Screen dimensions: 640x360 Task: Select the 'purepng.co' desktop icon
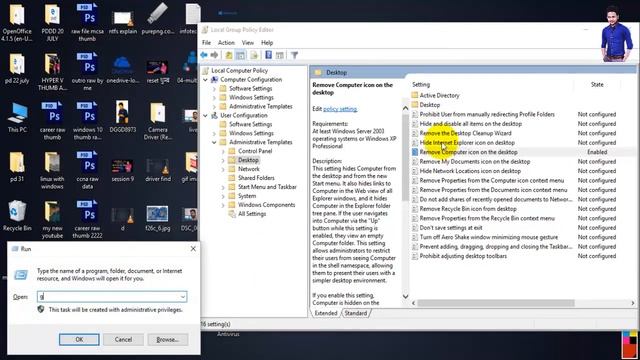pos(158,20)
